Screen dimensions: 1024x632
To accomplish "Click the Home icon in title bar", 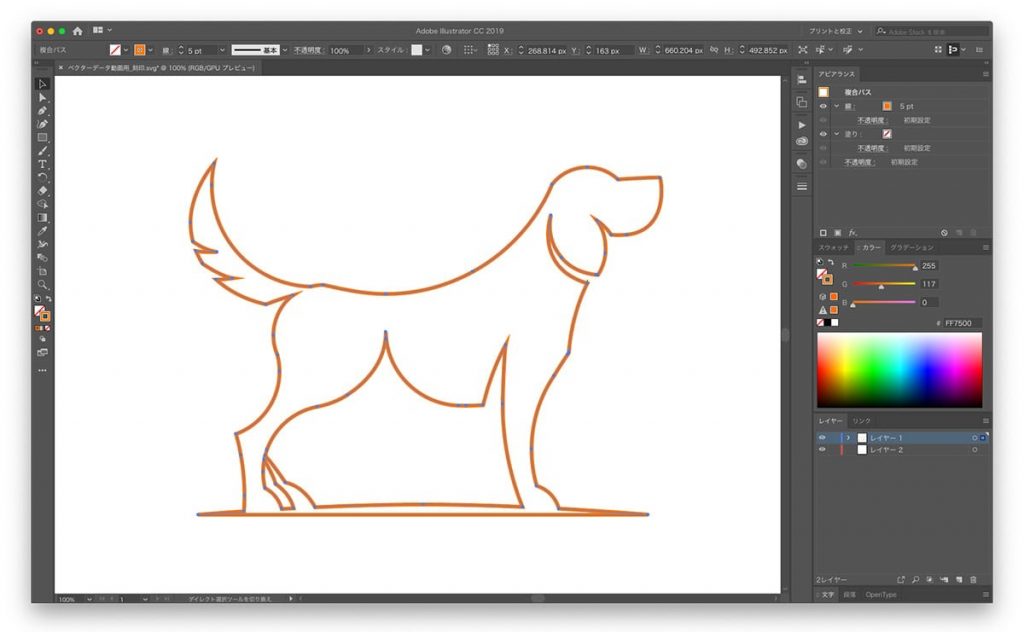I will pyautogui.click(x=77, y=31).
